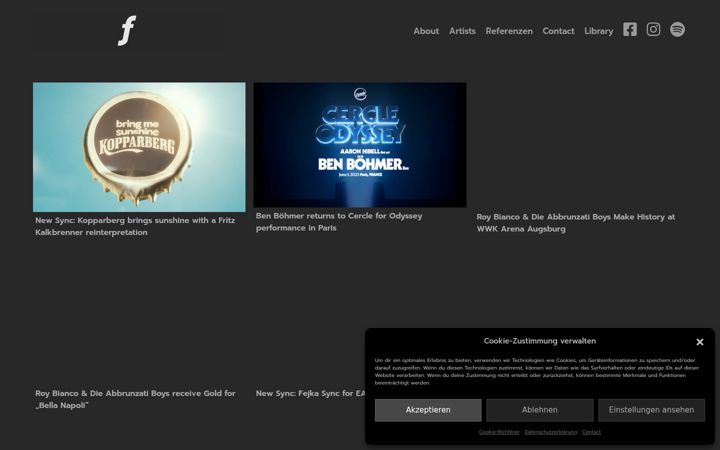Viewport: 720px width, 450px height.
Task: Open Contact link in cookie dialog
Action: click(591, 432)
